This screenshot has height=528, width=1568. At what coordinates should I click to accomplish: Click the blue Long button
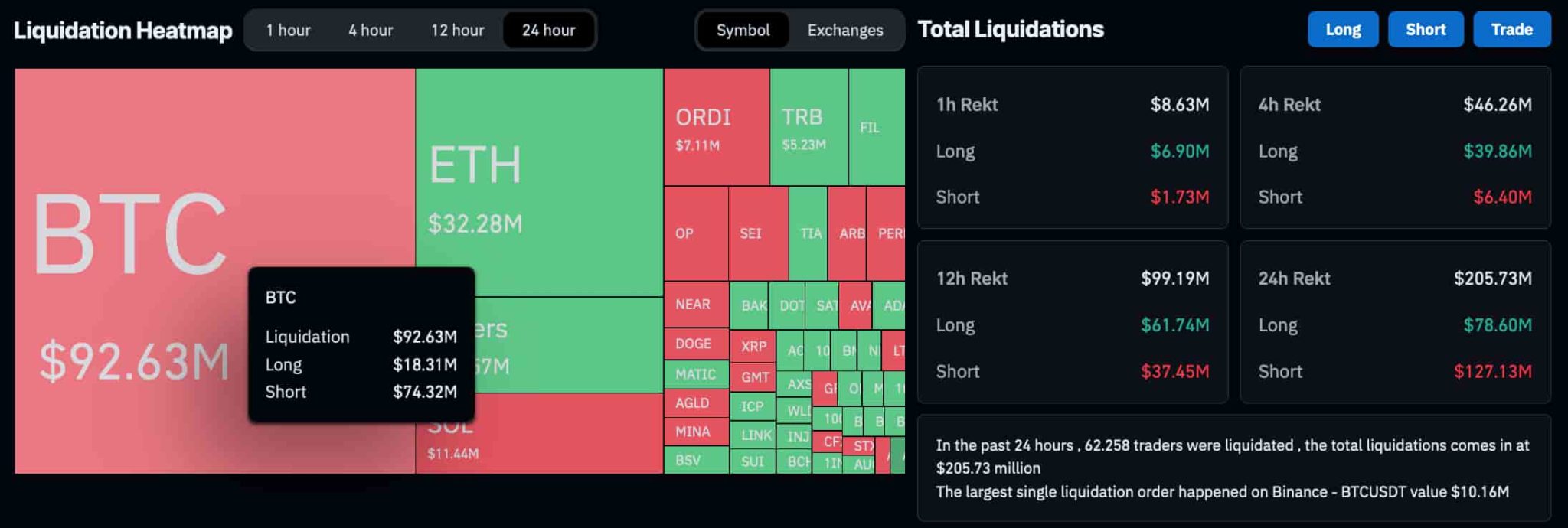coord(1343,29)
